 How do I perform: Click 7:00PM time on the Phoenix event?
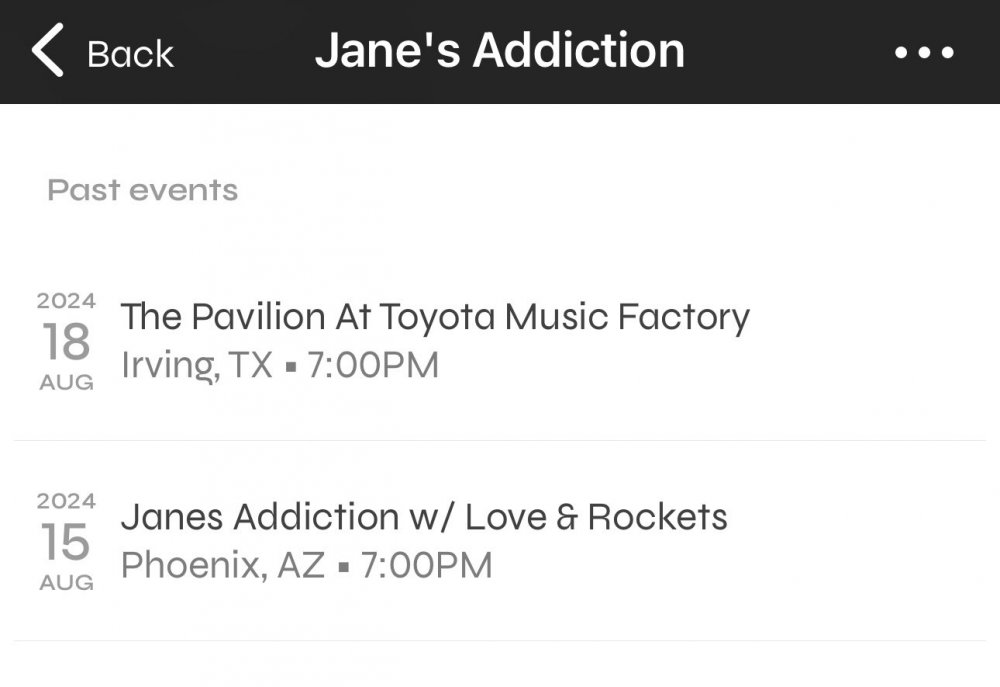pos(427,566)
